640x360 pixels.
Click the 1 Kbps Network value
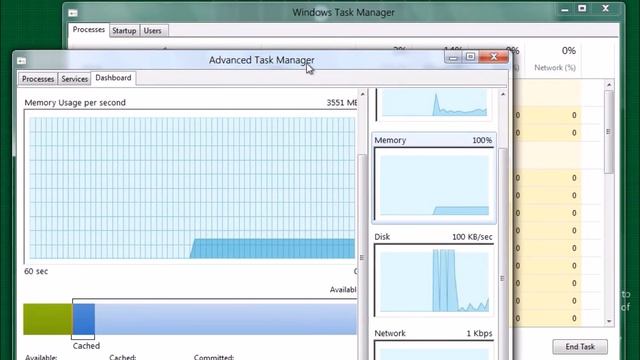point(479,333)
